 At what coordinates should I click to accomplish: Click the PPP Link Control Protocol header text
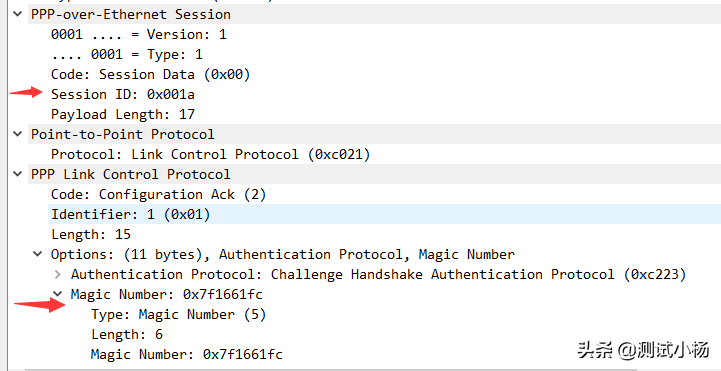pos(131,174)
